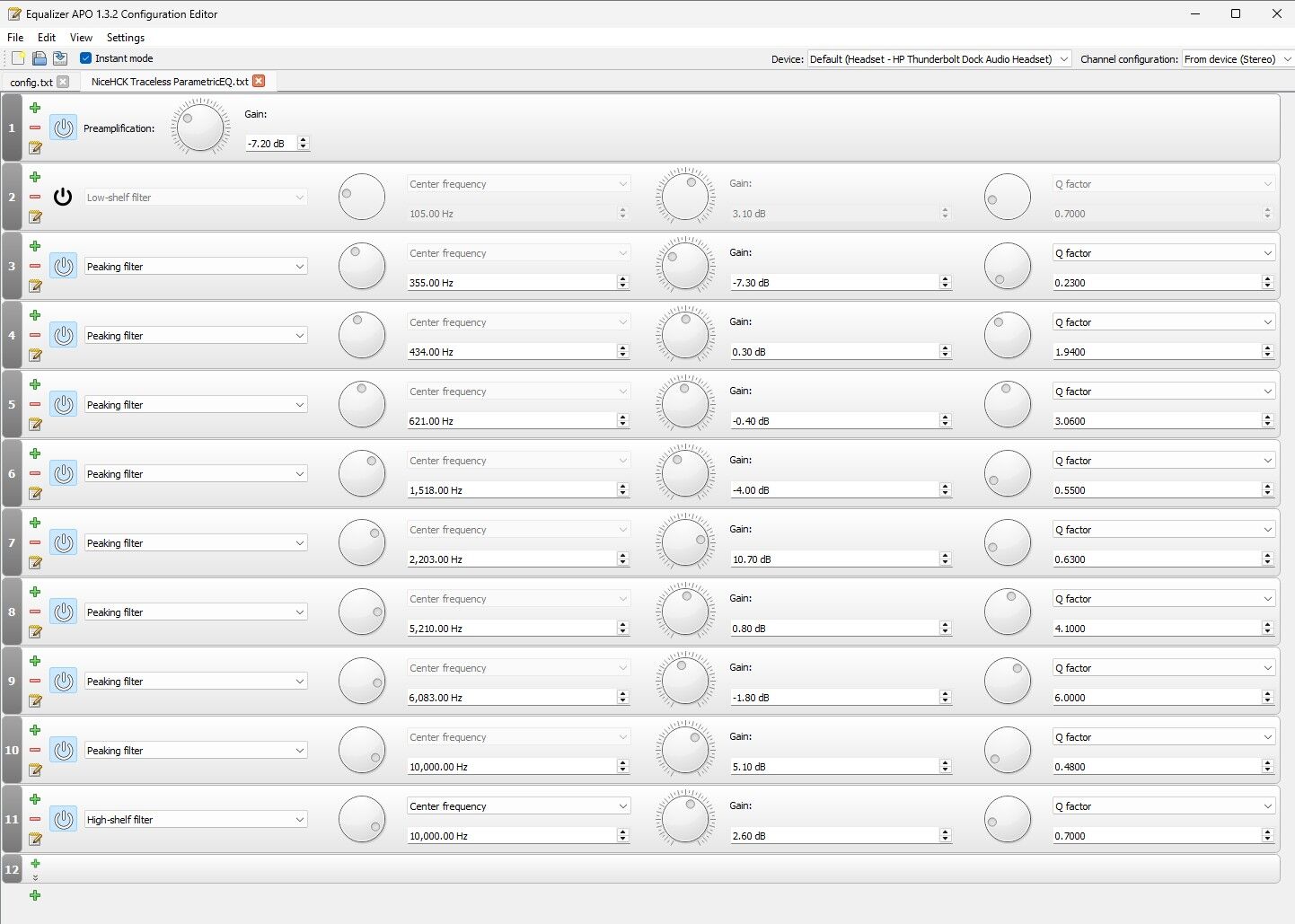Open the Channel configuration dropdown

(1238, 59)
